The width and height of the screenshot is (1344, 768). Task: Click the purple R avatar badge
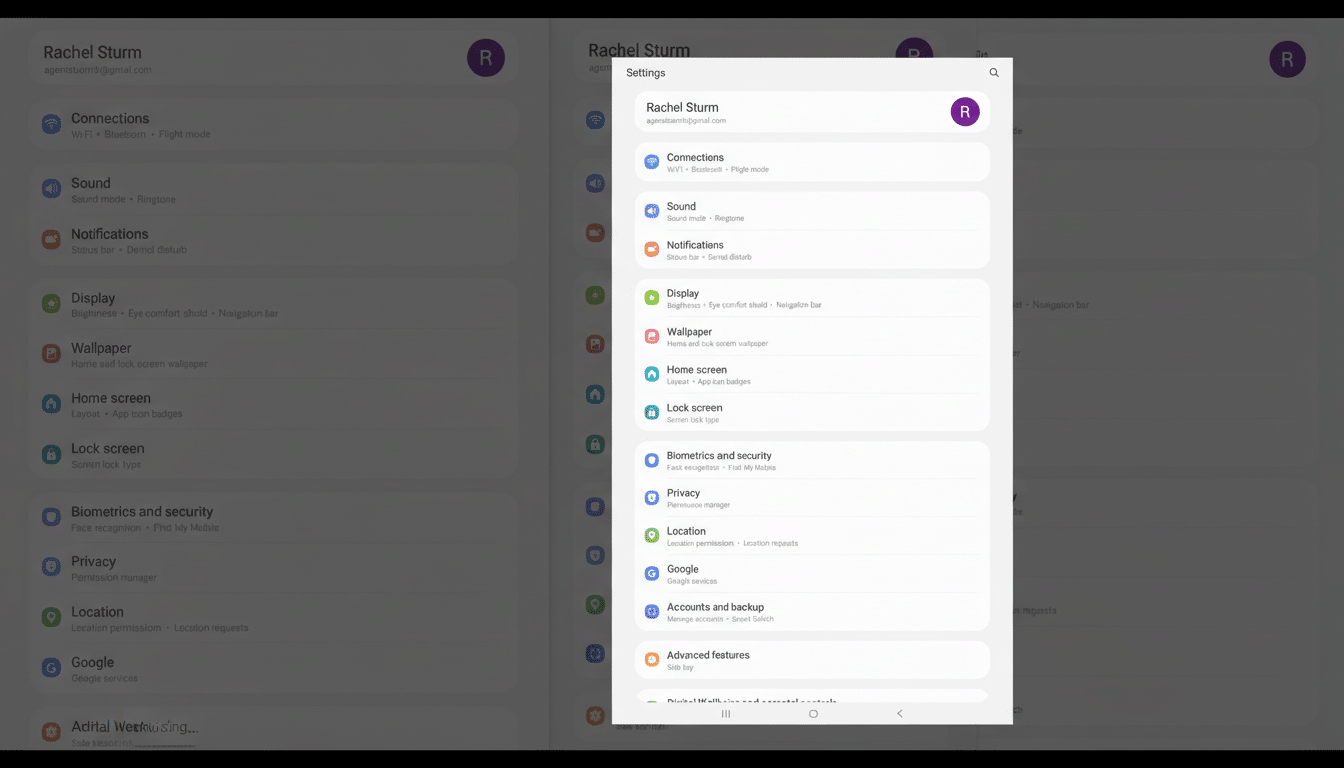[x=965, y=112]
